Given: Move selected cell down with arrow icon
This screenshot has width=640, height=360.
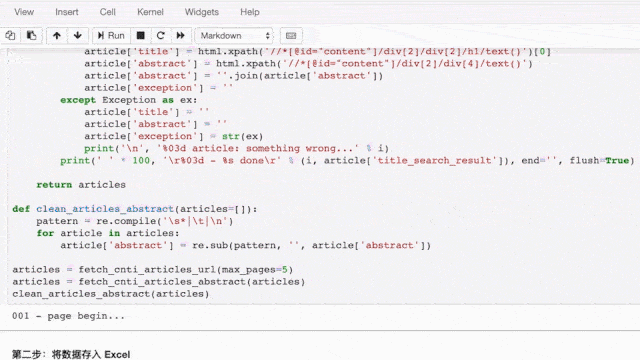Looking at the screenshot, I should 78,36.
